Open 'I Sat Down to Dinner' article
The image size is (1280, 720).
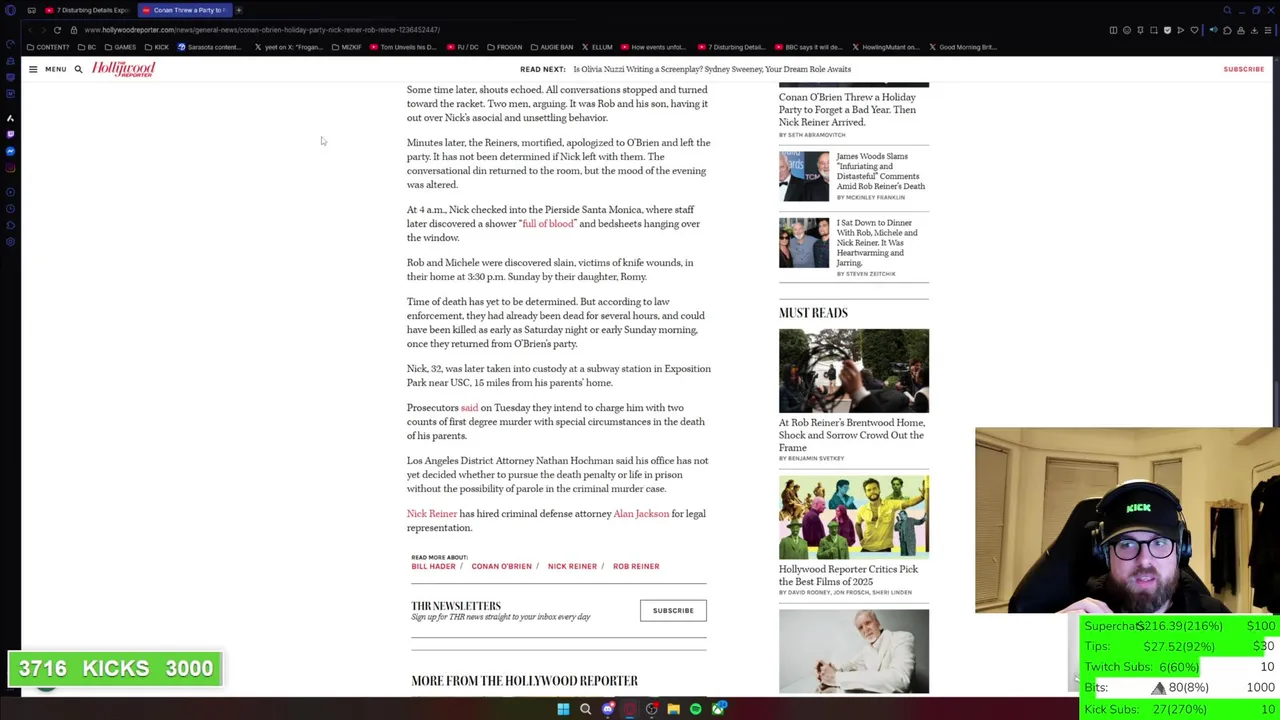coord(877,242)
